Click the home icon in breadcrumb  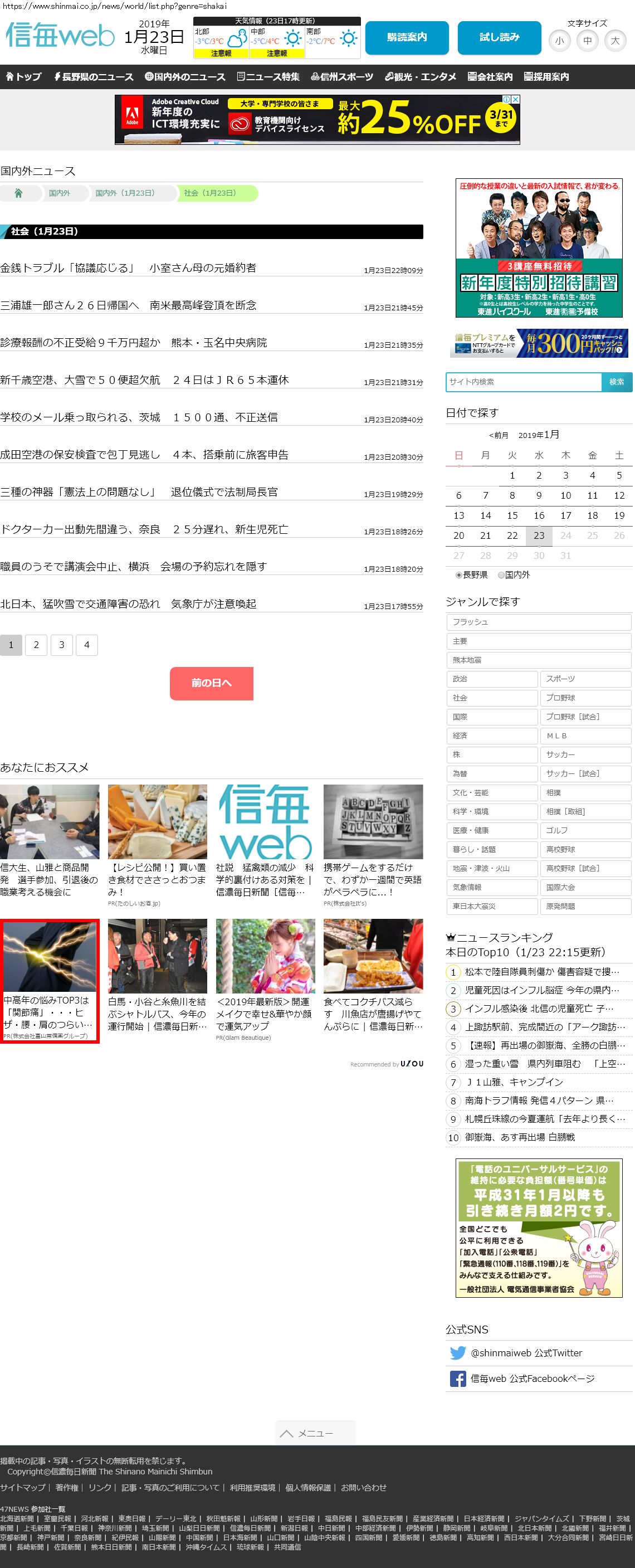[18, 193]
